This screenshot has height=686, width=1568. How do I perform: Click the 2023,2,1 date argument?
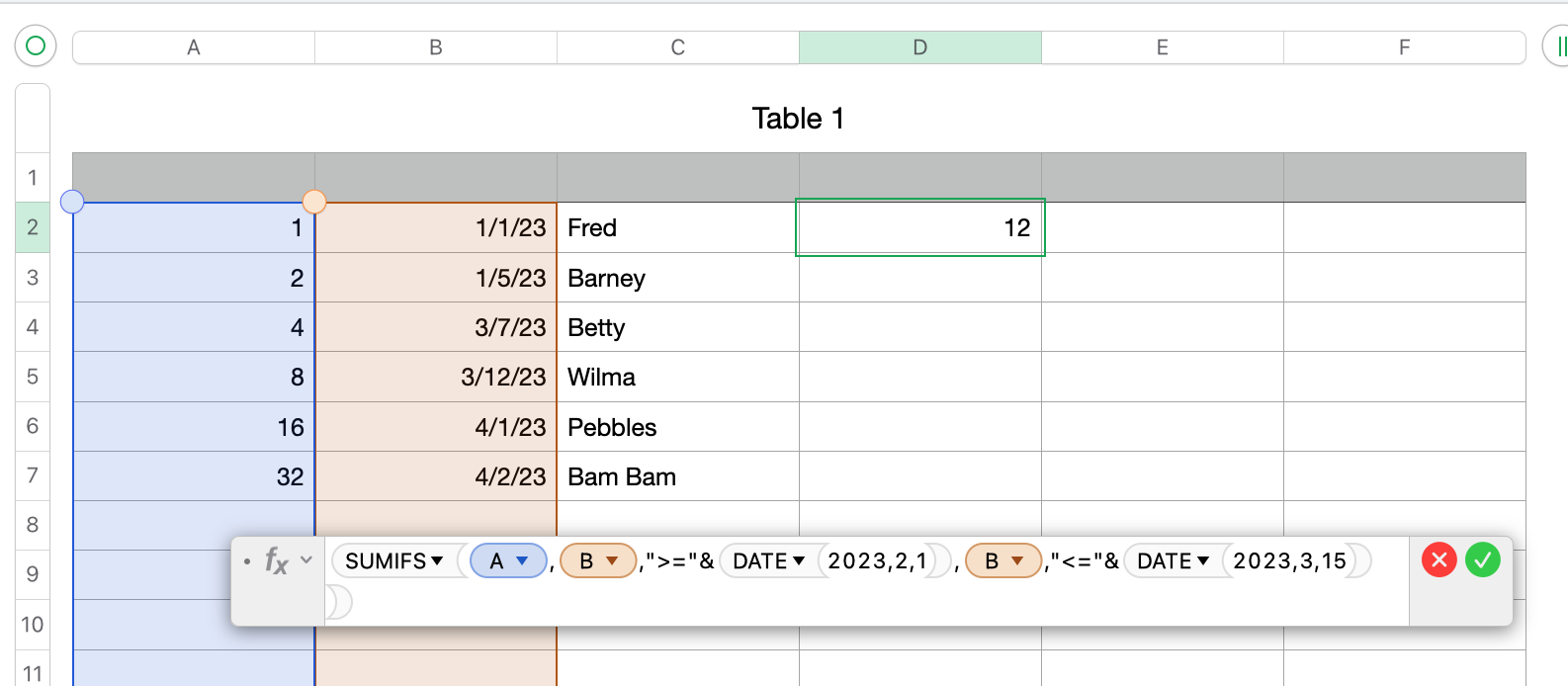(x=877, y=561)
